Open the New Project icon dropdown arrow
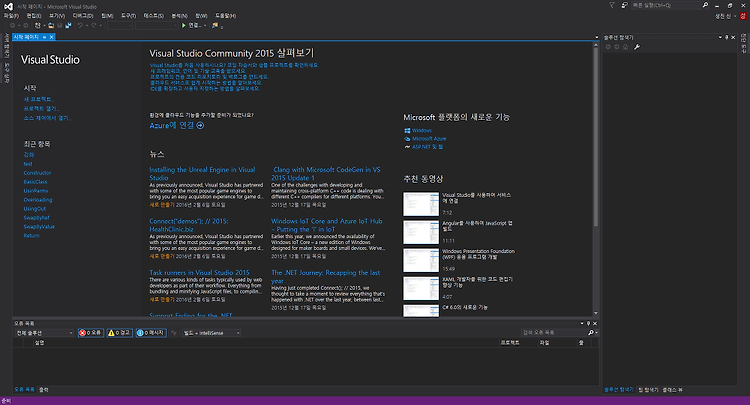 pos(44,25)
